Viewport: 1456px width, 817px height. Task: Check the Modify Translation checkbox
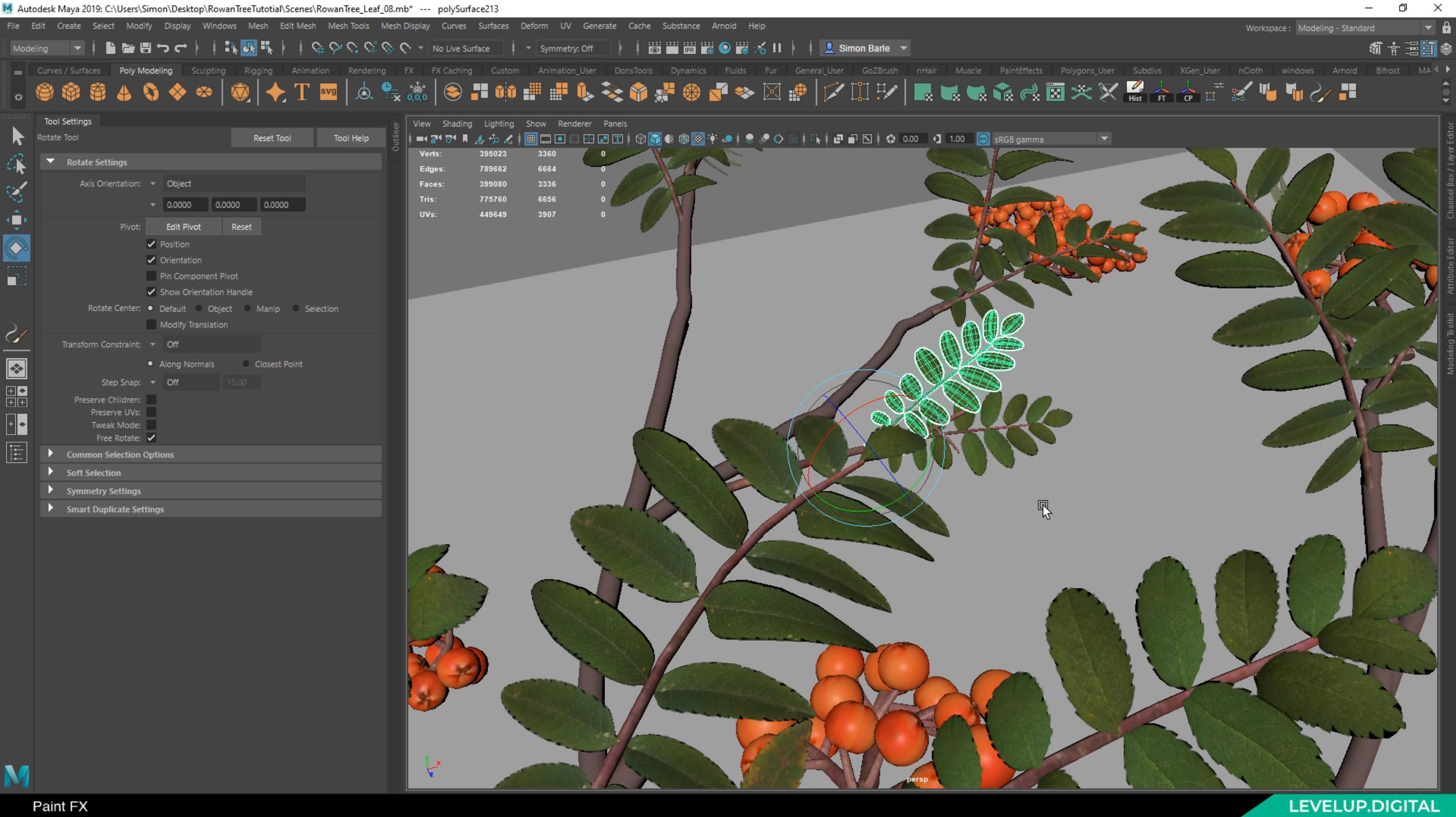151,324
